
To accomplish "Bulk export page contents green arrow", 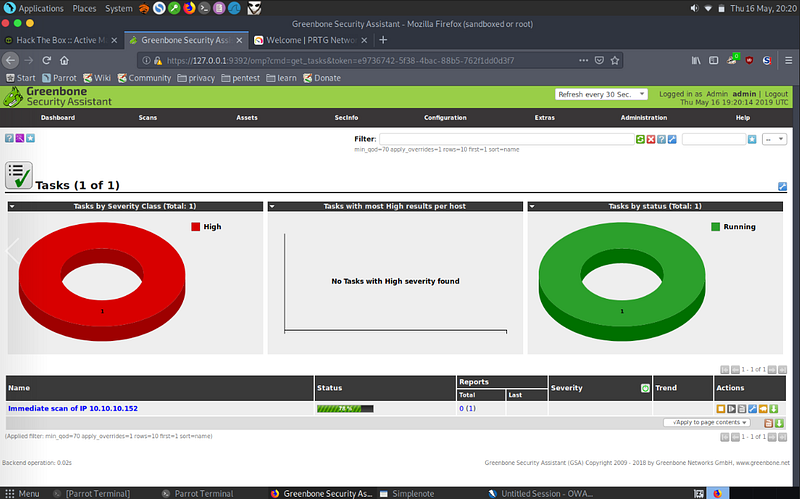I will point(779,423).
